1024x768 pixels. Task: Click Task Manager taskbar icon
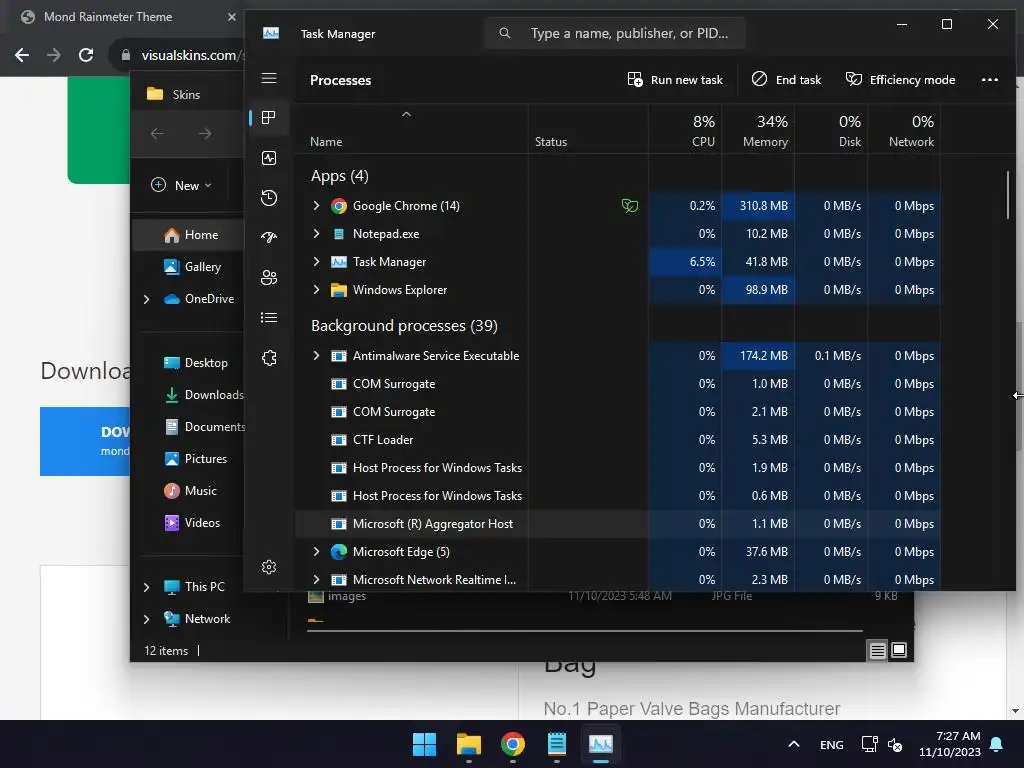click(600, 744)
